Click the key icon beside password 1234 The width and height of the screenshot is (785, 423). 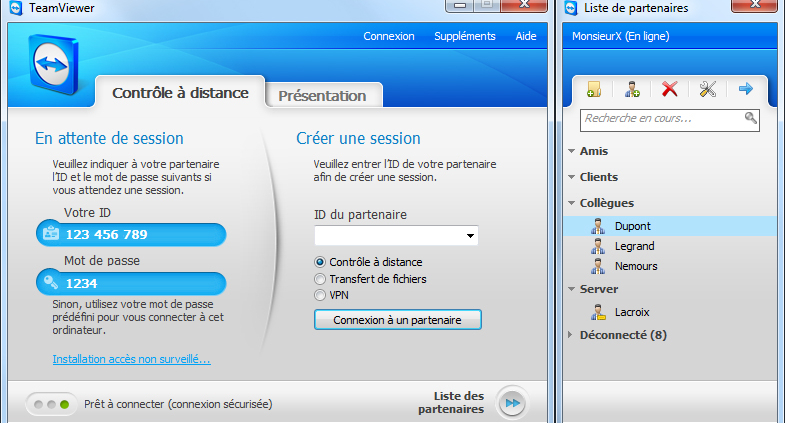[51, 282]
